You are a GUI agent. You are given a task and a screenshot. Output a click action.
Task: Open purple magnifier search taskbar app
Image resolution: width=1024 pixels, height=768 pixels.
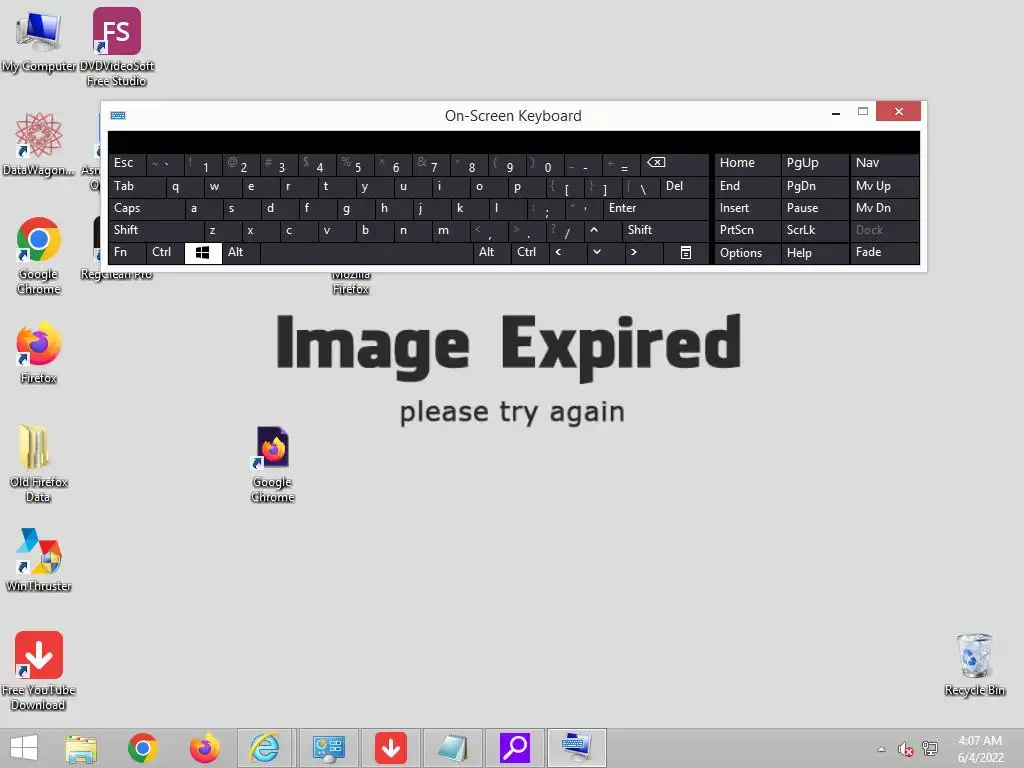[x=515, y=748]
